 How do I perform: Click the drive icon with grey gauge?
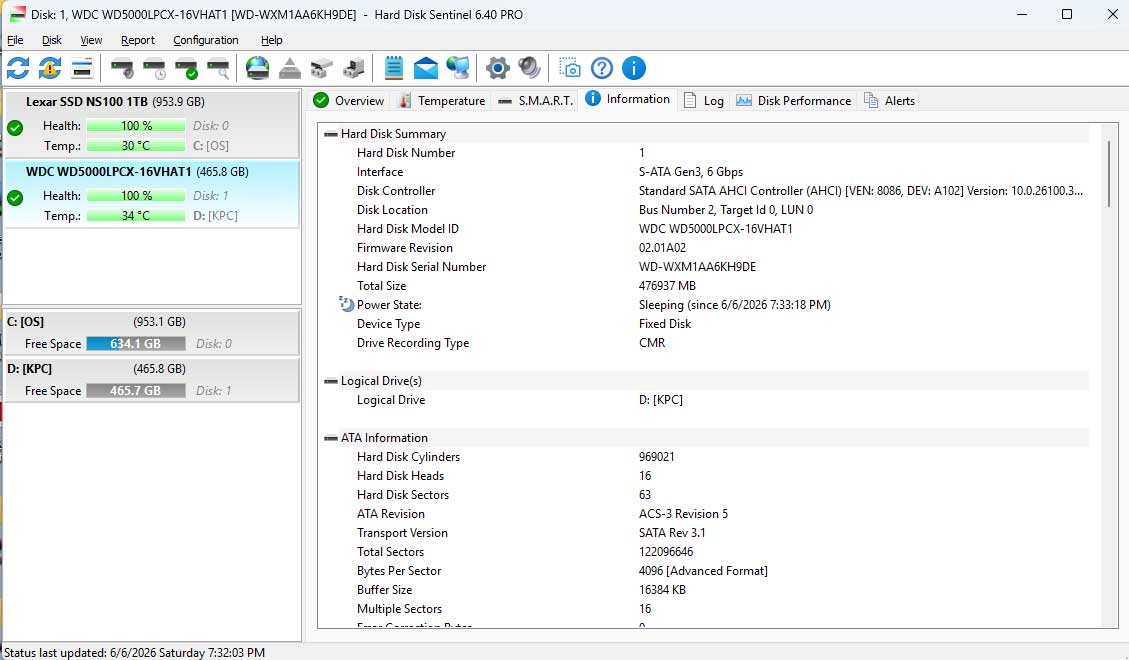click(122, 68)
